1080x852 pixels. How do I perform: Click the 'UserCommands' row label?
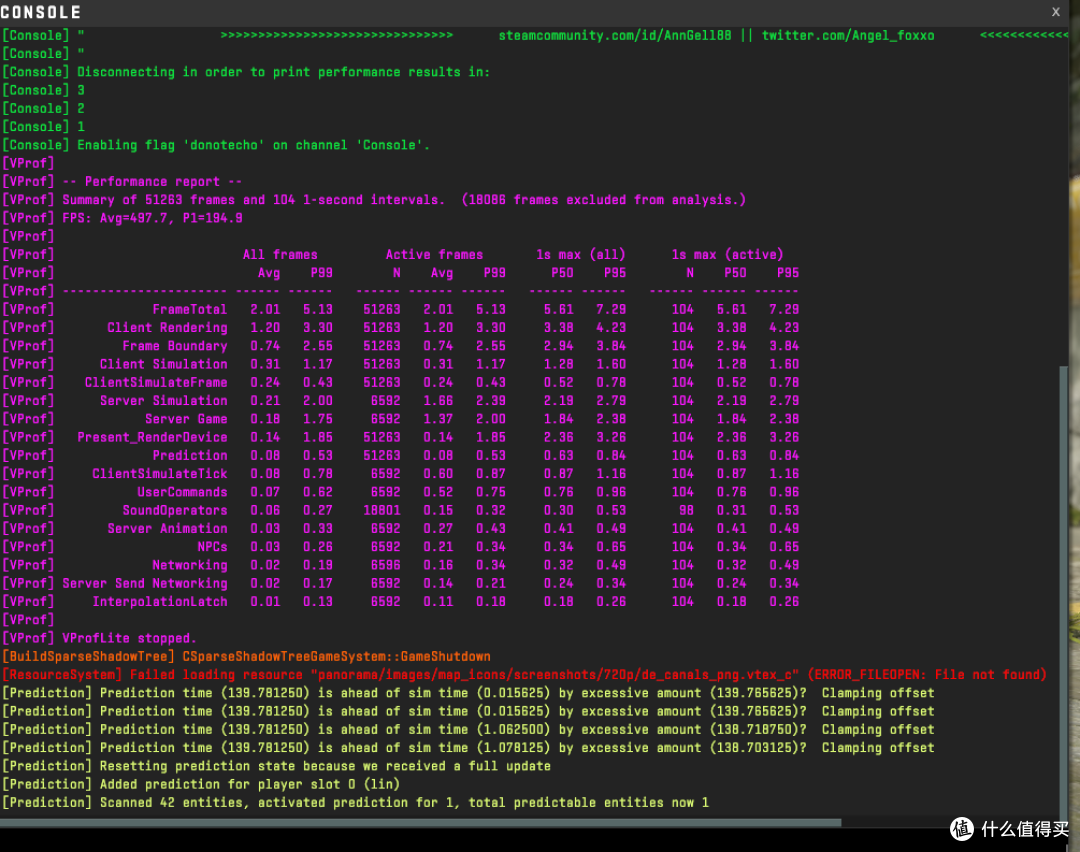point(182,492)
